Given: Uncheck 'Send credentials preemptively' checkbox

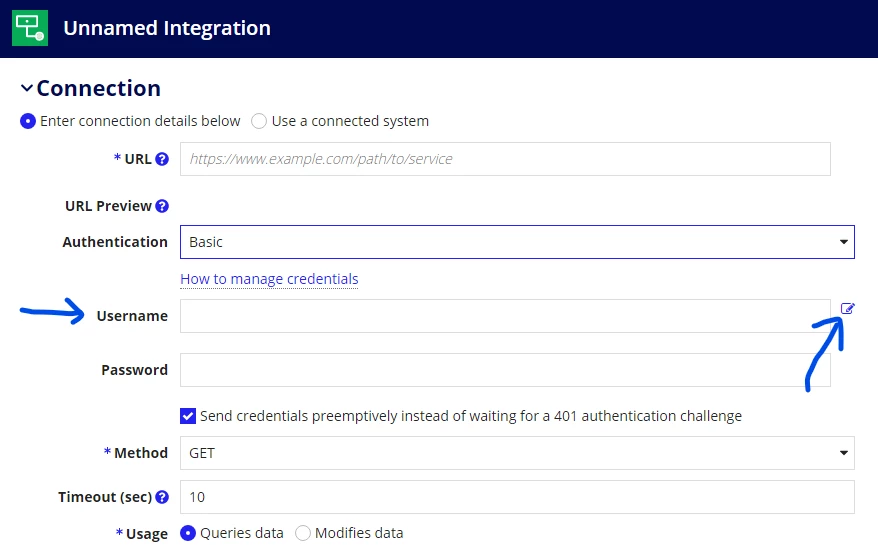Looking at the screenshot, I should point(188,416).
